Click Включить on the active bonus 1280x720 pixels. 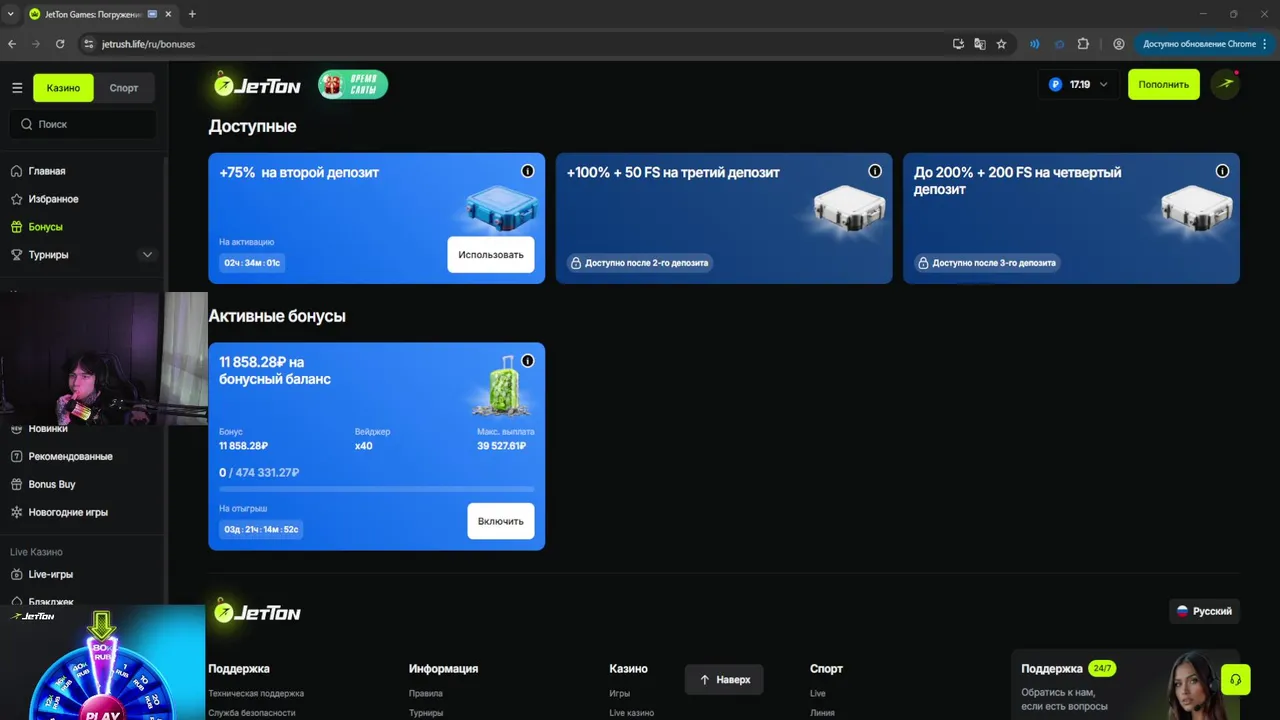501,521
